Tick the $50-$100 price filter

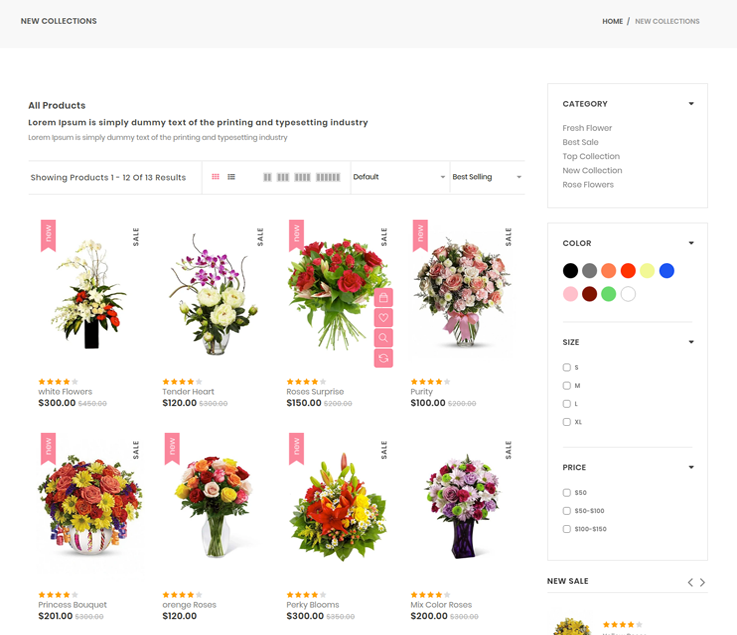pos(567,511)
